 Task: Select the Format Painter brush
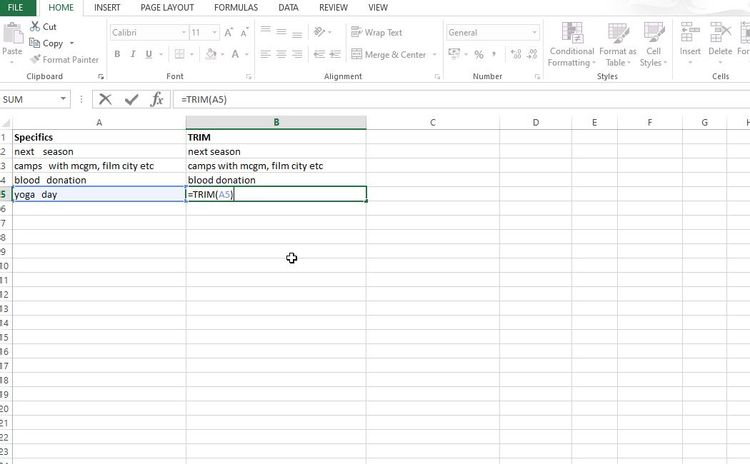click(x=35, y=59)
